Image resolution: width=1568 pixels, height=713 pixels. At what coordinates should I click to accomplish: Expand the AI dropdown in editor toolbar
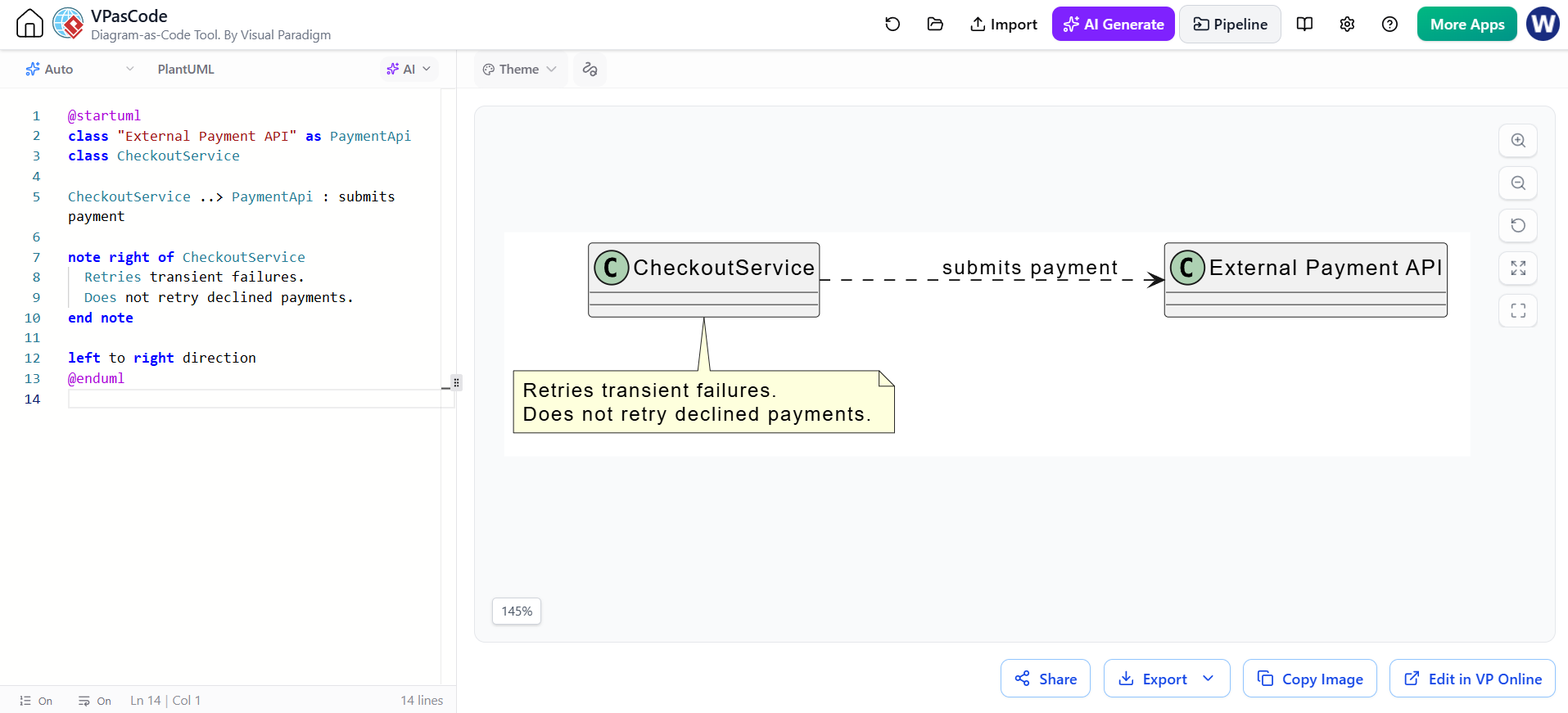pos(409,70)
